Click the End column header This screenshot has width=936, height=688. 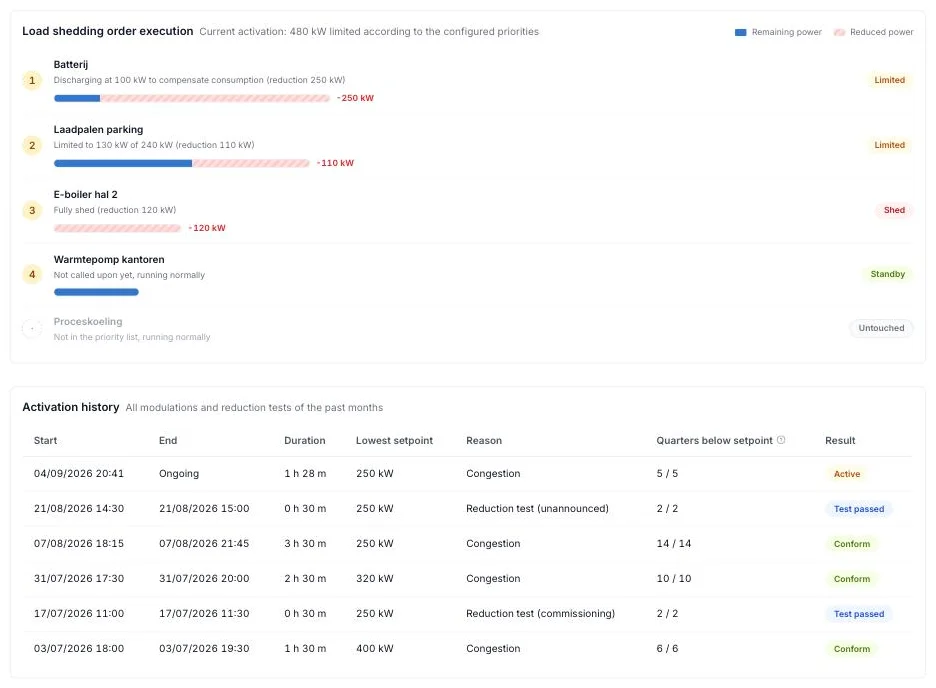pos(168,440)
